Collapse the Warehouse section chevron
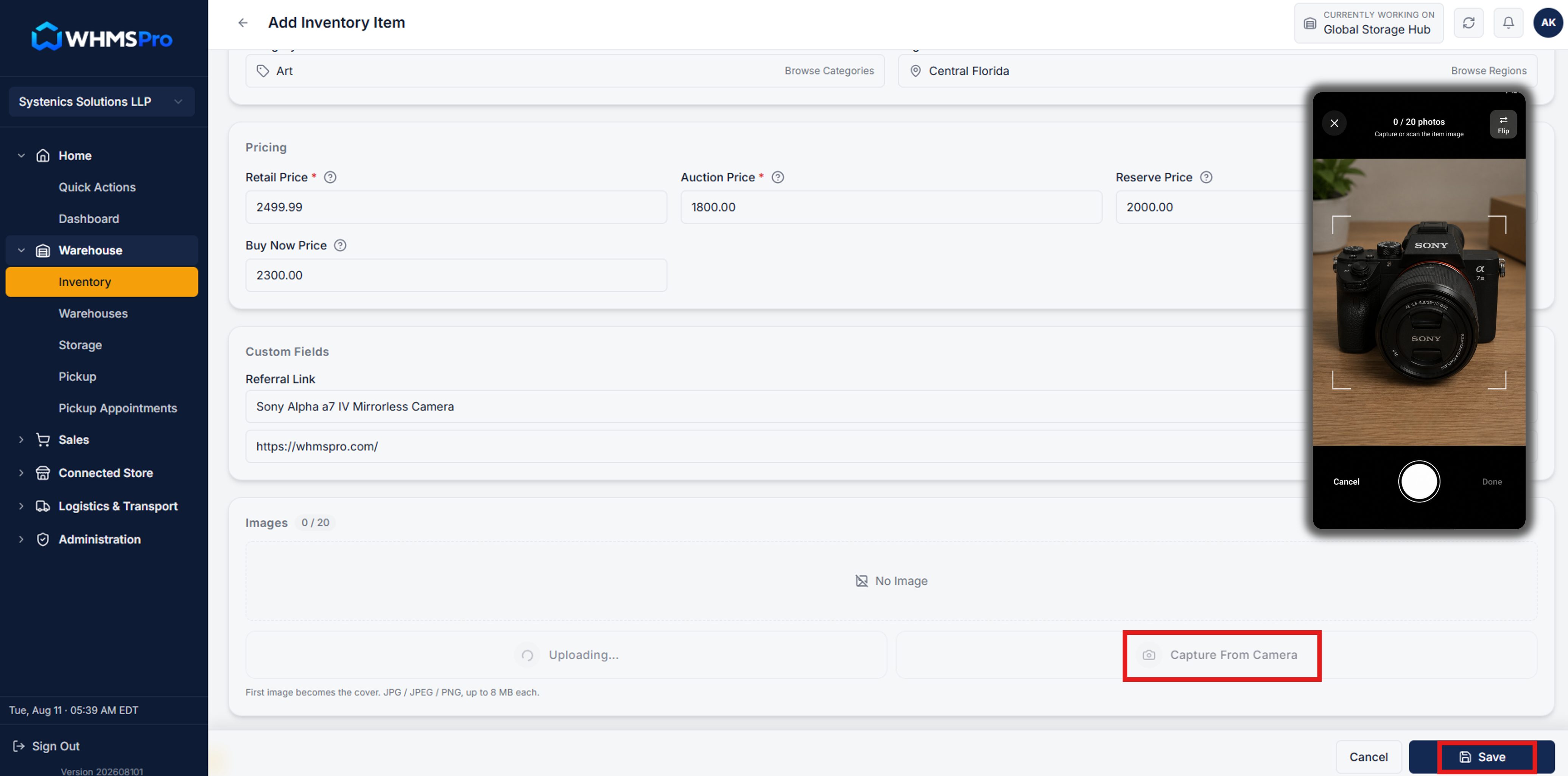Screen dimensions: 1568x776 (21, 250)
